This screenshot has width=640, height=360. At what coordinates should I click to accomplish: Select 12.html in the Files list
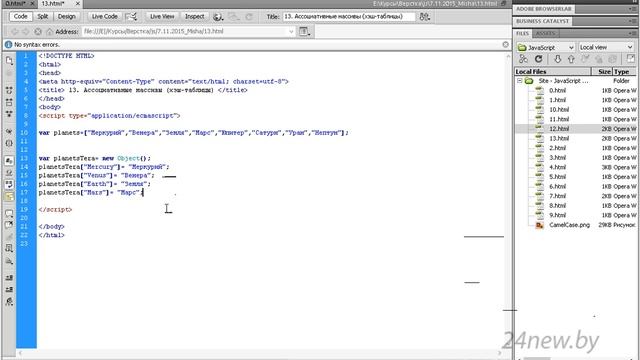tap(576, 129)
